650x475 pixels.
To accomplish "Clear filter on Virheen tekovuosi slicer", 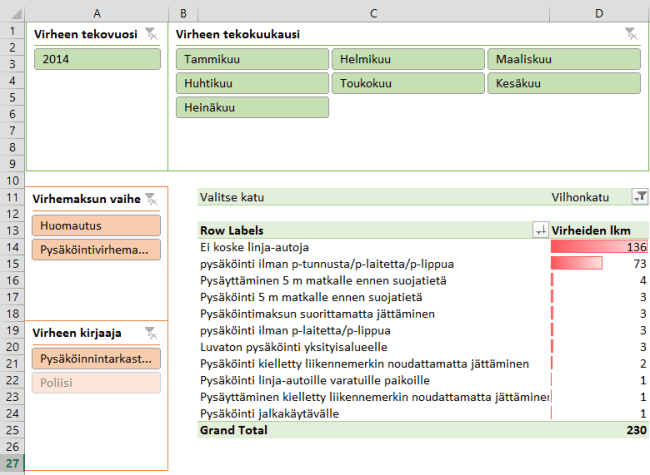I will 150,34.
